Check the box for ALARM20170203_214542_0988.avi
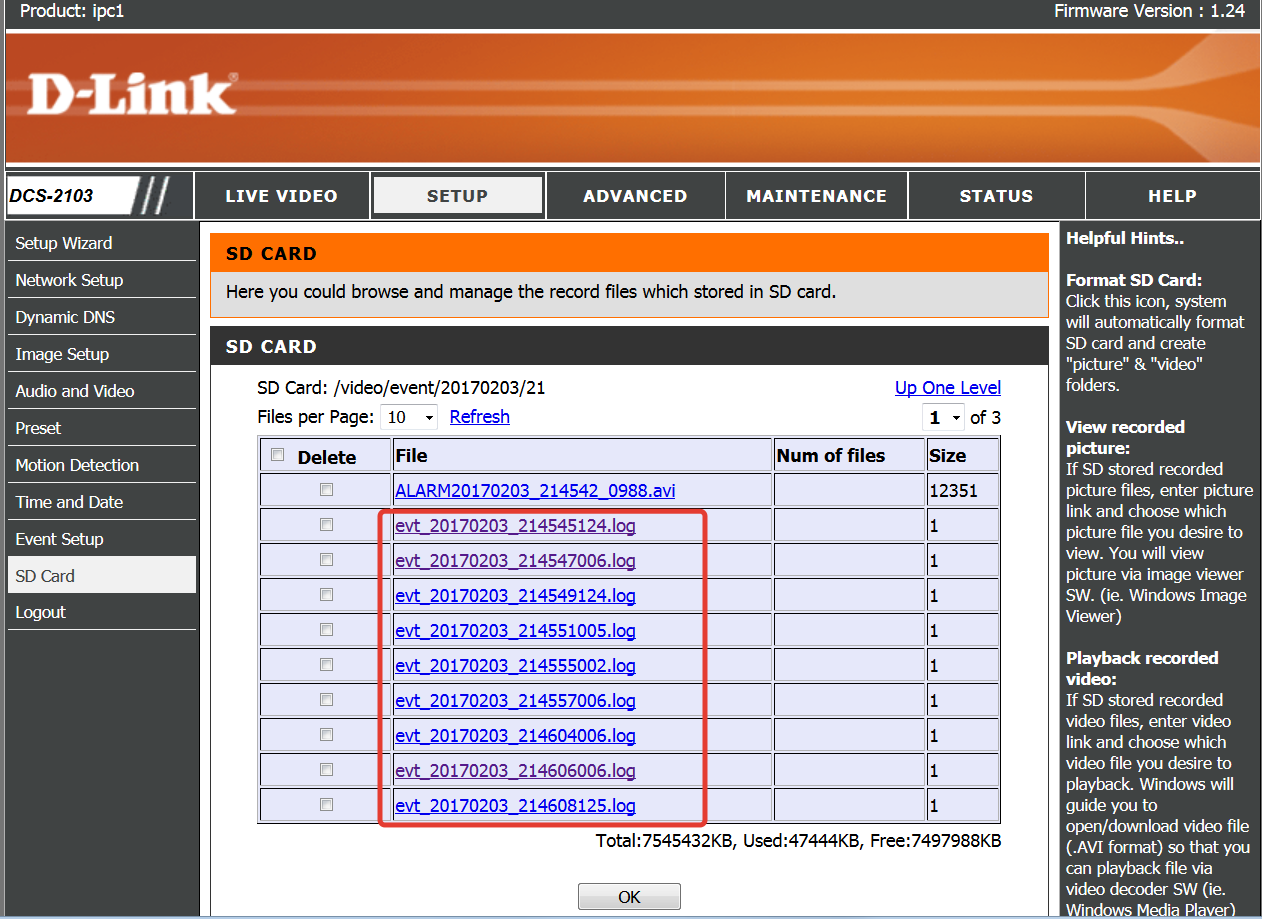 click(326, 490)
